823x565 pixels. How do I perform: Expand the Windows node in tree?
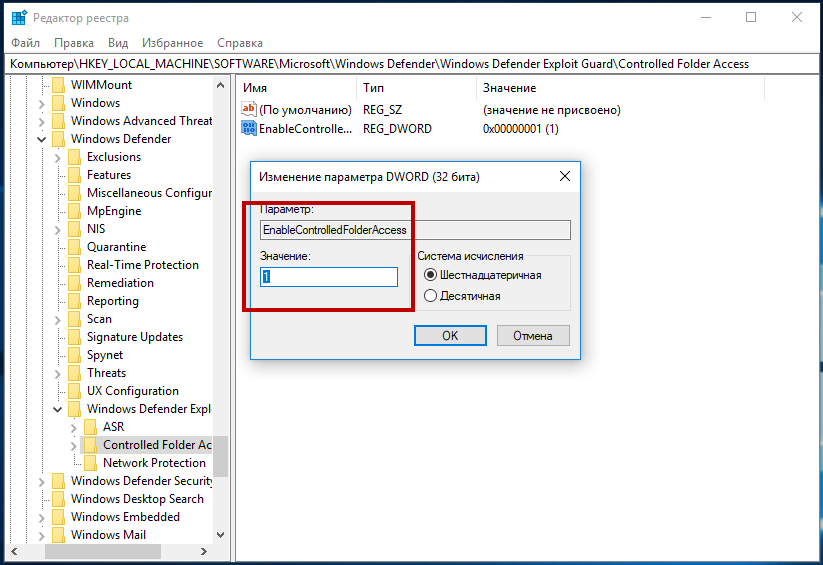pos(41,104)
